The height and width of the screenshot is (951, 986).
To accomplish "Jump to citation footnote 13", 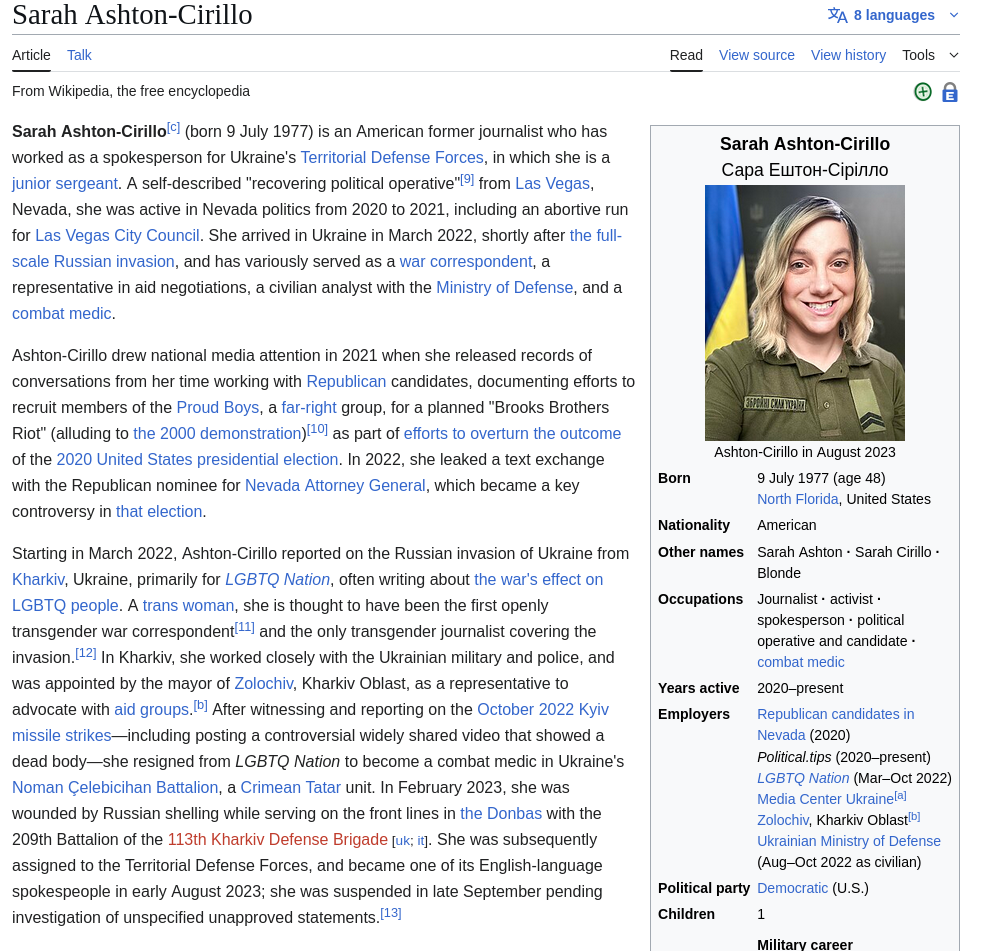I will click(x=390, y=913).
